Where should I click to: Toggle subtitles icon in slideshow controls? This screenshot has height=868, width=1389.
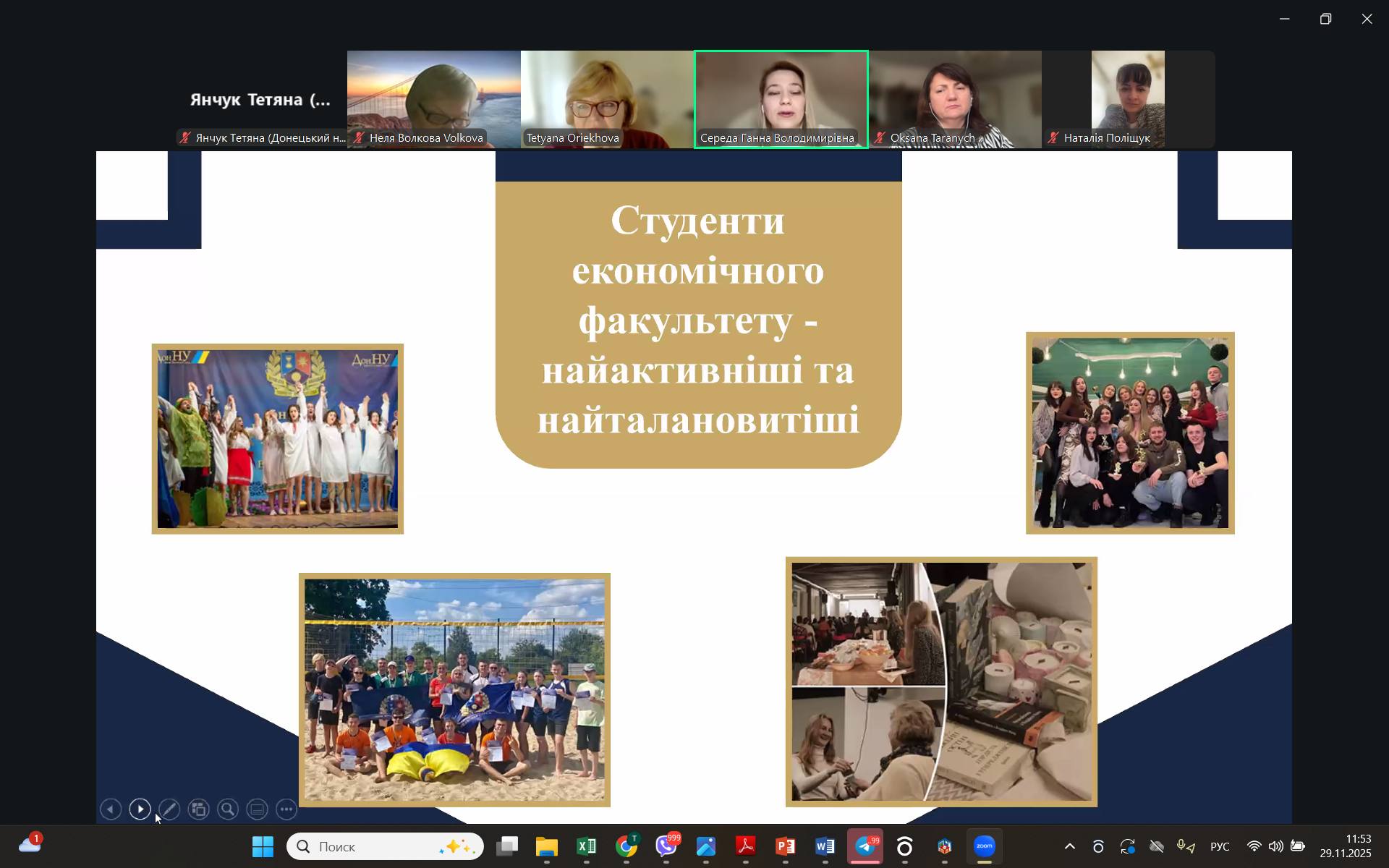click(x=258, y=809)
